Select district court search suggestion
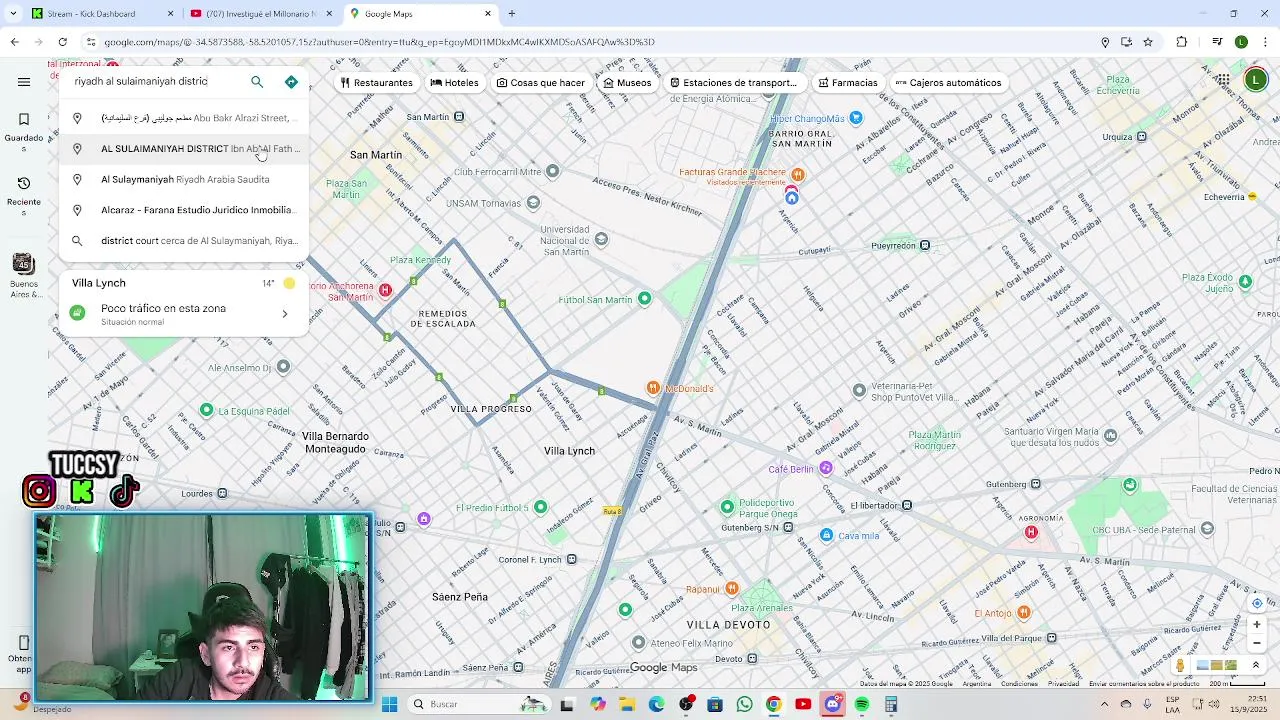 coord(185,241)
